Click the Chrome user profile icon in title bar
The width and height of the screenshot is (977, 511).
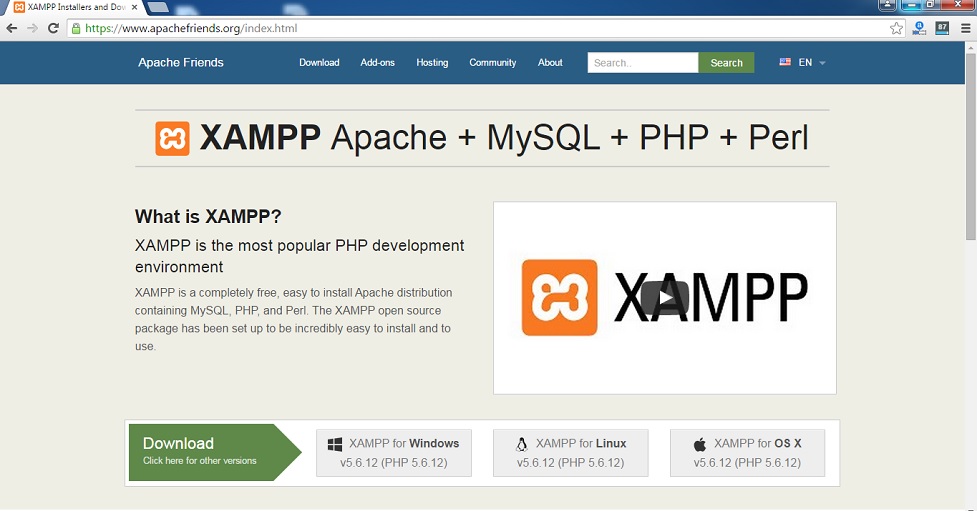[887, 5]
